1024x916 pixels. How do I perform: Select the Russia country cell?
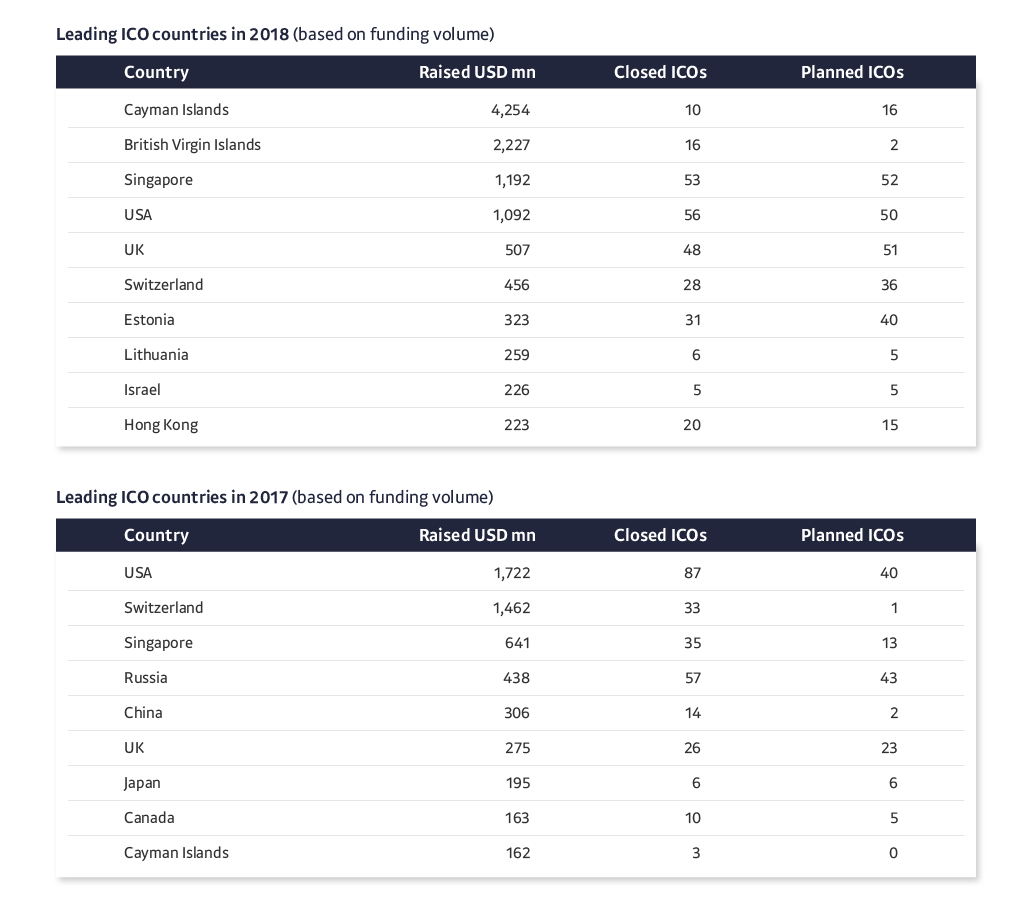[x=146, y=678]
